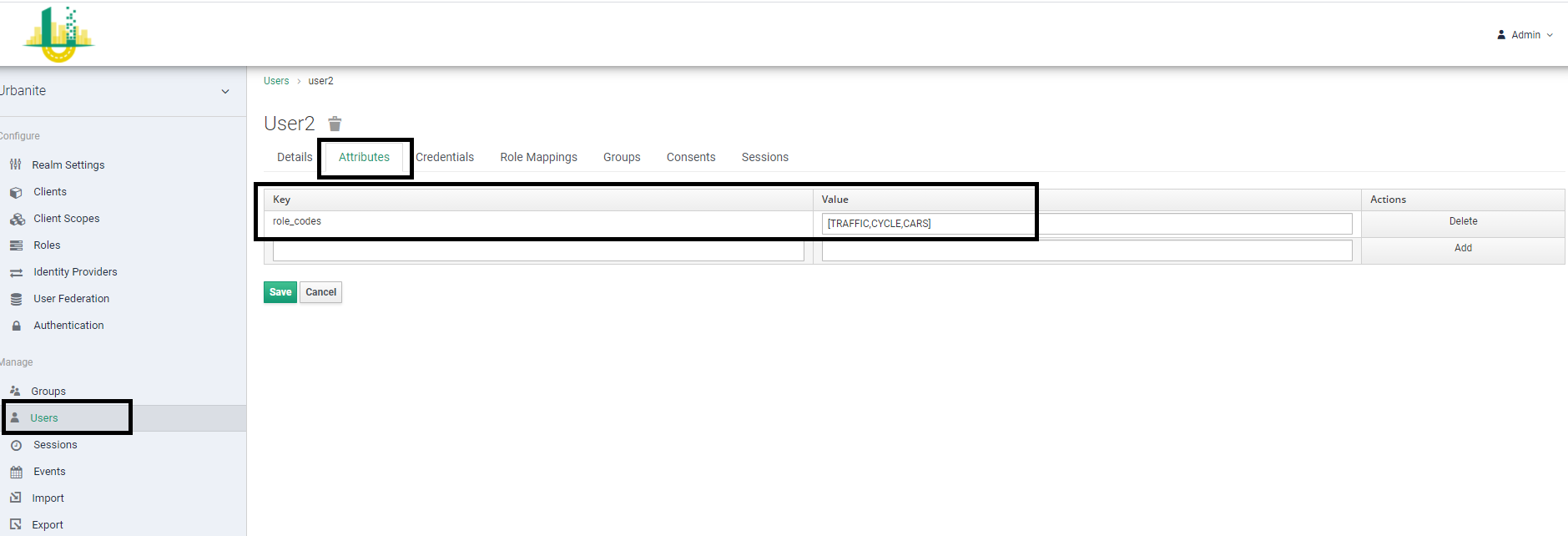The height and width of the screenshot is (536, 1568).
Task: Click Add to add new attribute
Action: 1463,248
